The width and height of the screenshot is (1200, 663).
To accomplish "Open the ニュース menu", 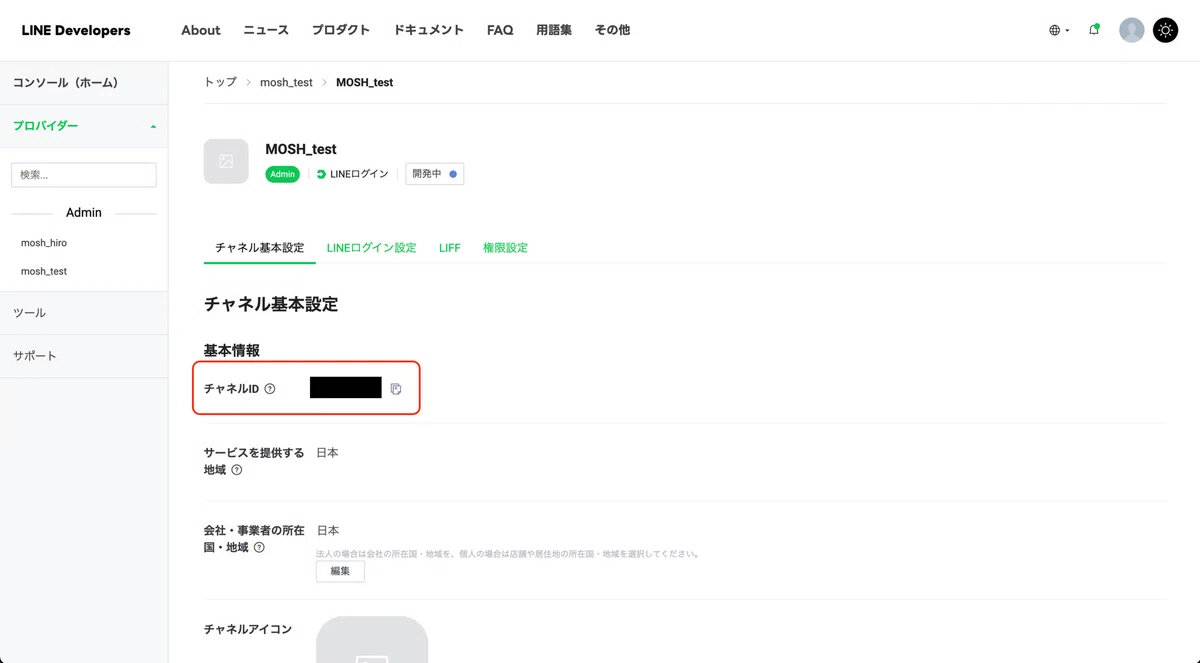I will [x=266, y=30].
